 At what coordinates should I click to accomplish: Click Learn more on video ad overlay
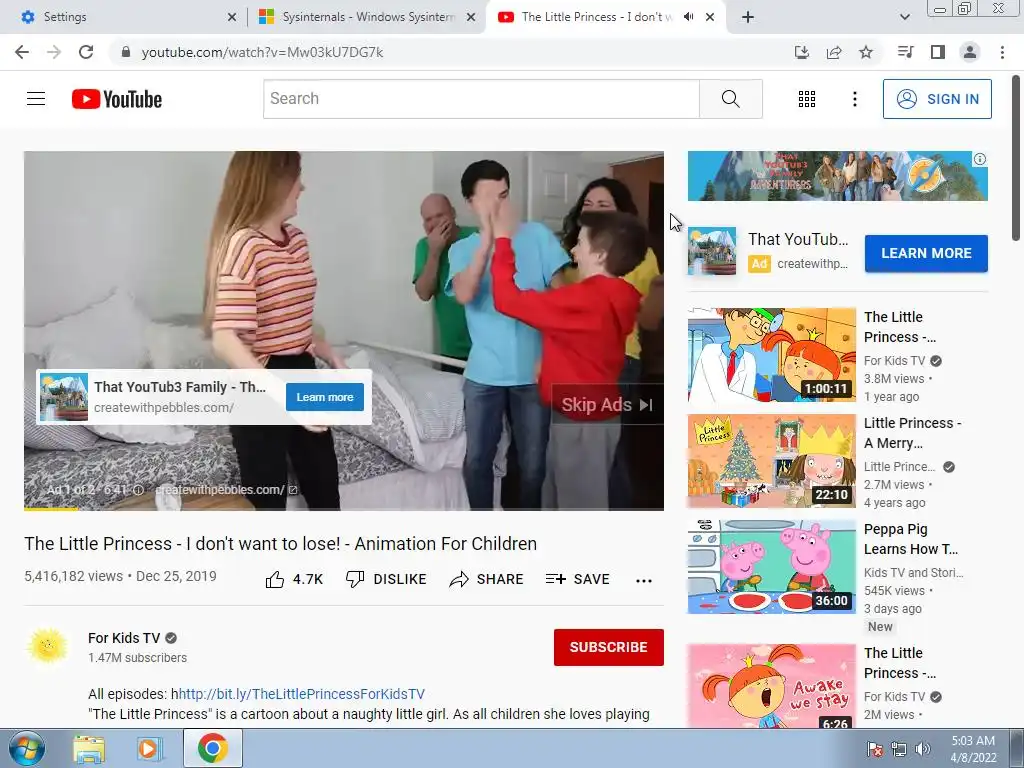point(325,397)
